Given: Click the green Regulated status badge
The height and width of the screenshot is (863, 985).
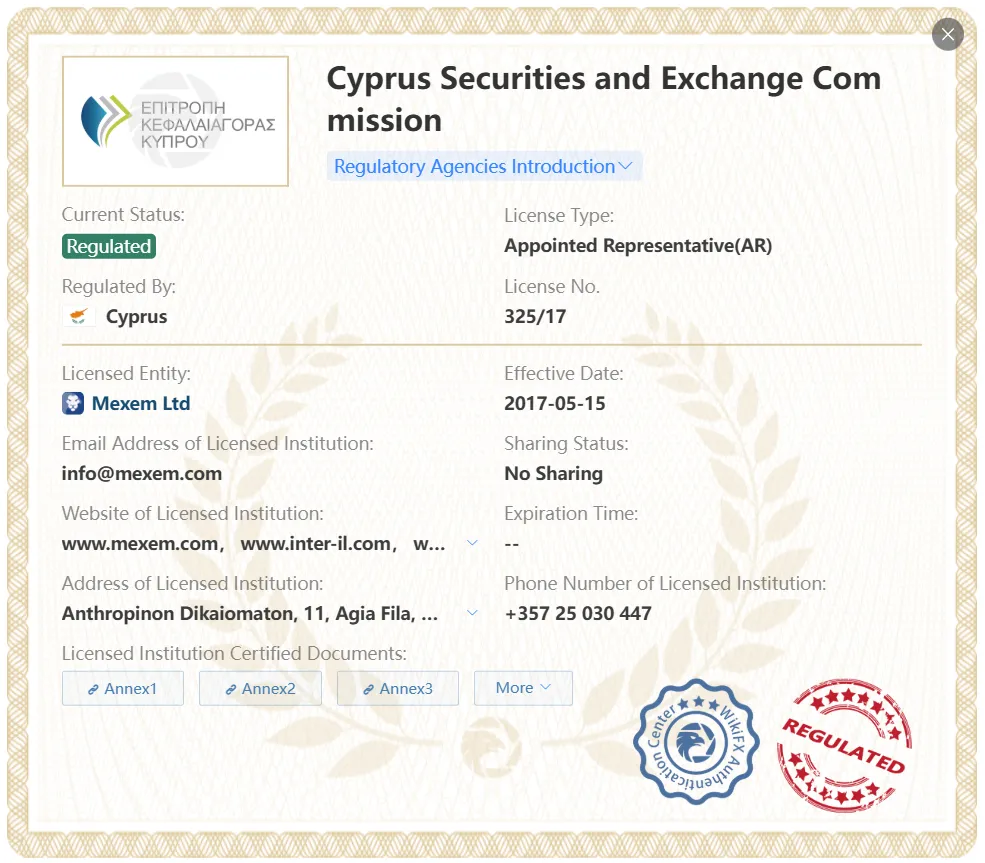Looking at the screenshot, I should point(109,246).
